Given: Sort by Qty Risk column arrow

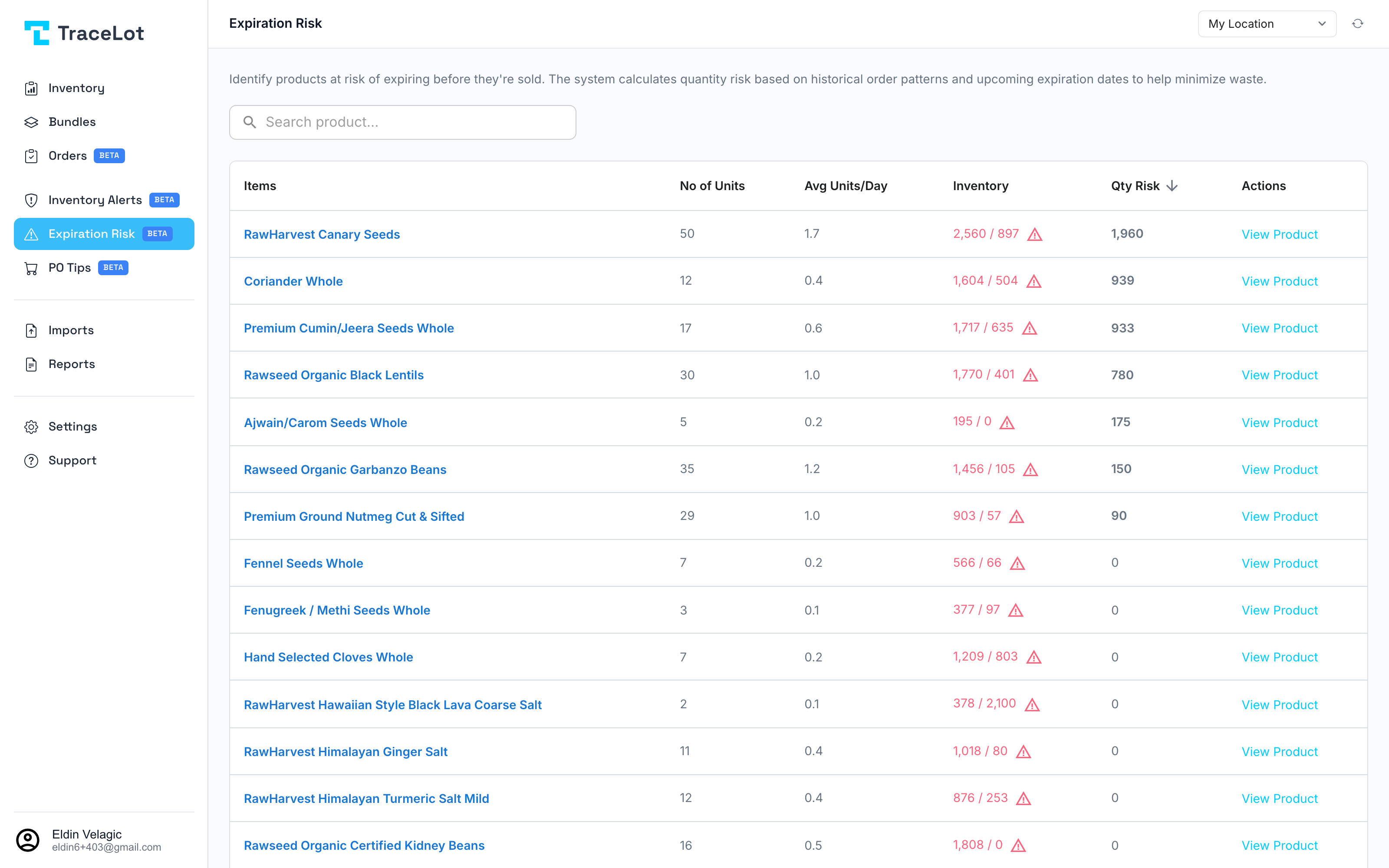Looking at the screenshot, I should (x=1172, y=186).
